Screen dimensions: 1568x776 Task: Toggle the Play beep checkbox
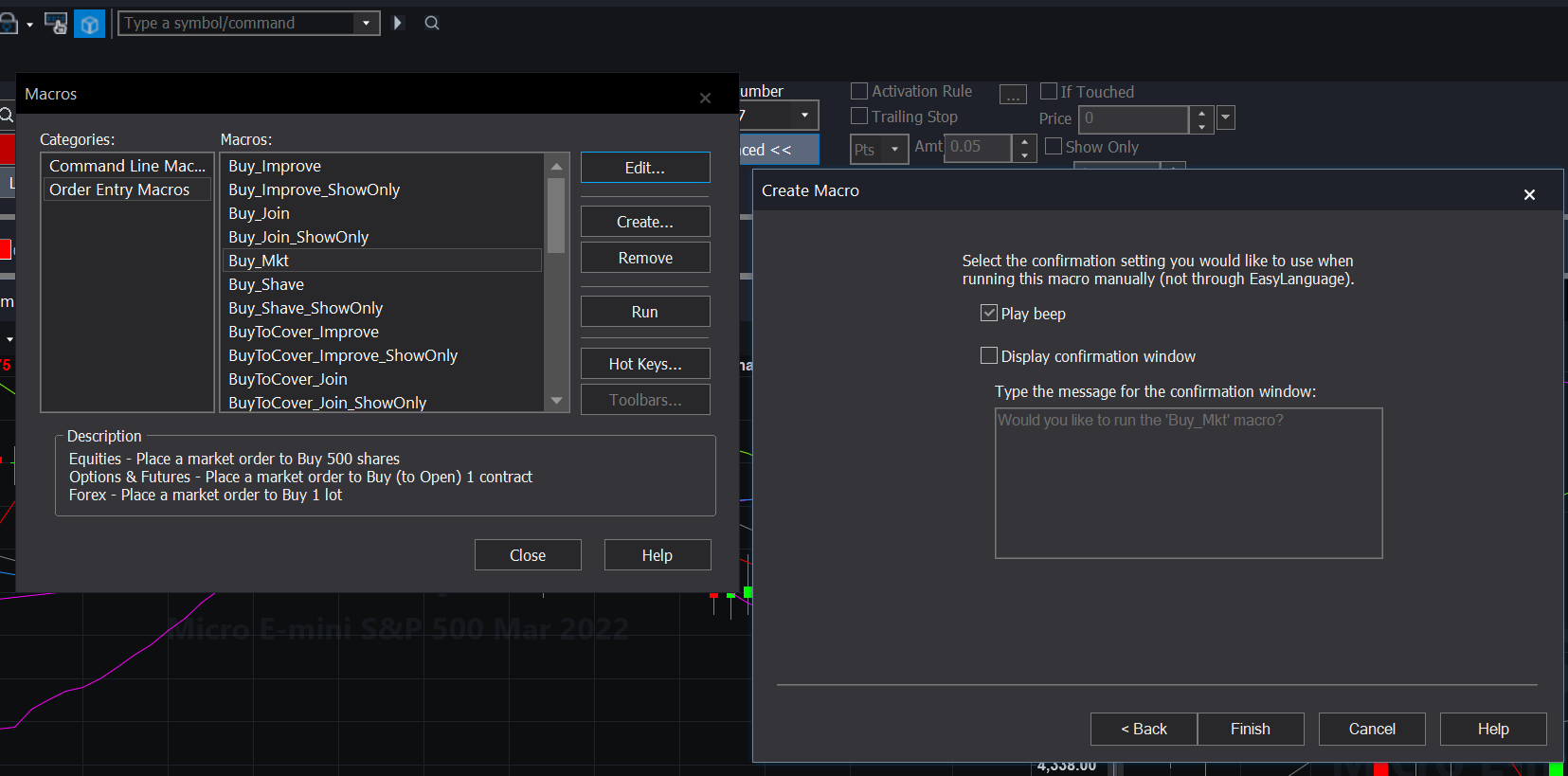click(989, 313)
